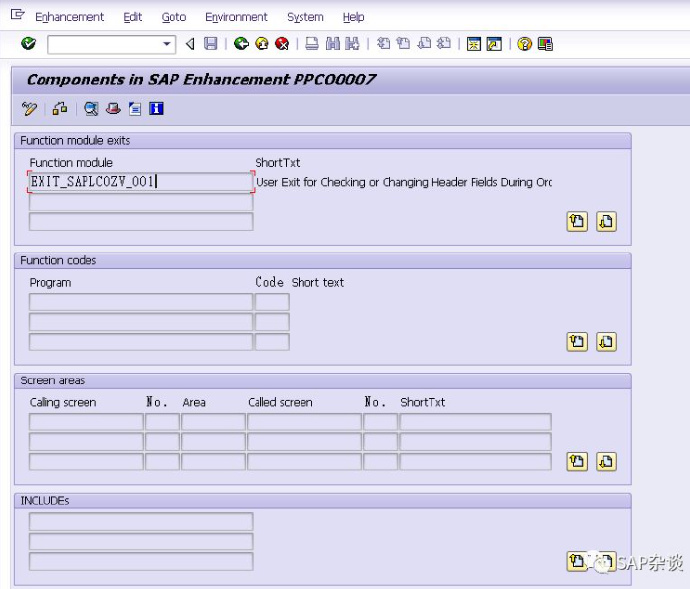Click the EXIT_SAPLCOZV_001 function module field

click(x=141, y=182)
